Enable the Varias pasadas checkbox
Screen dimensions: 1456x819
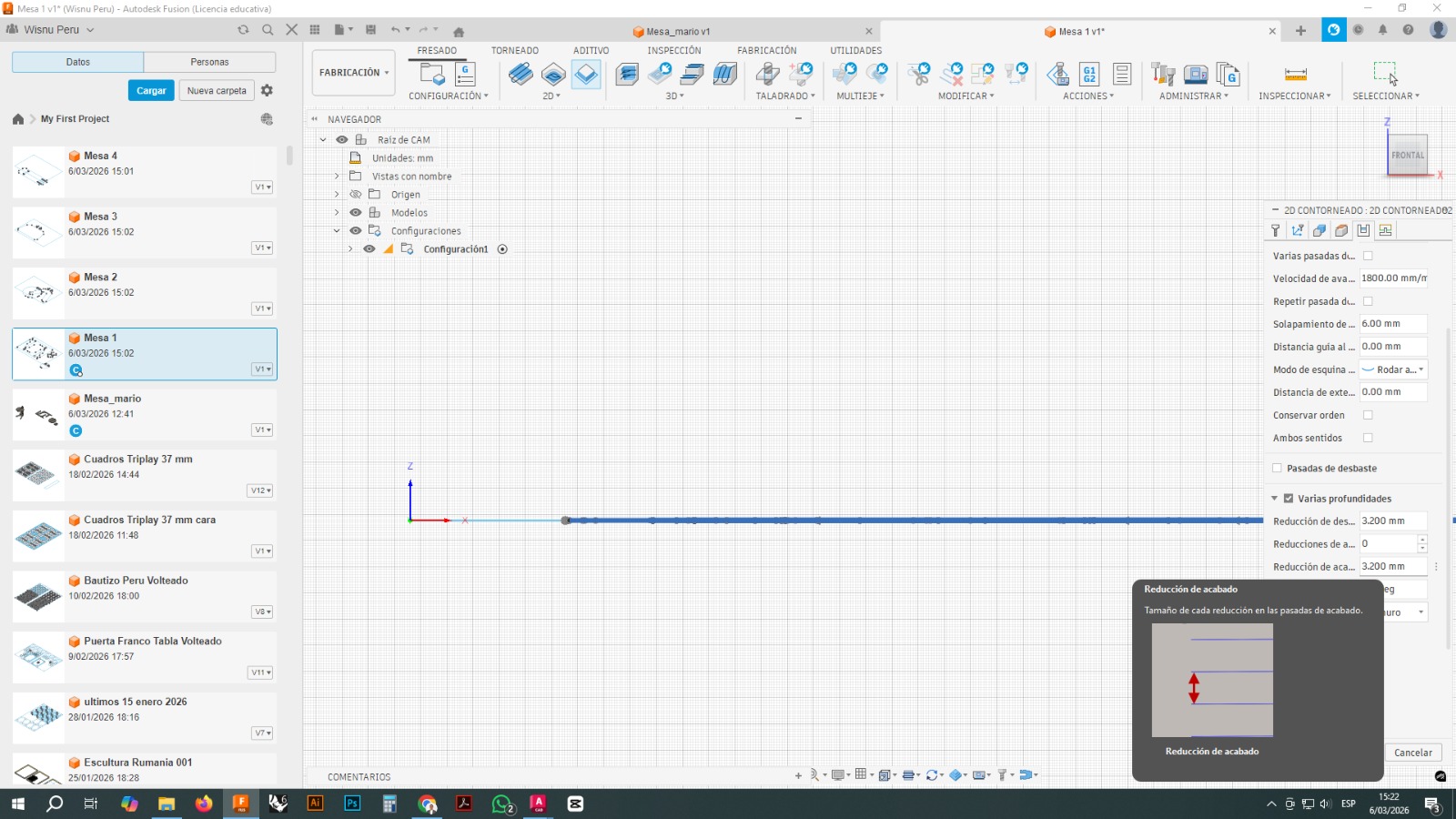(1368, 256)
